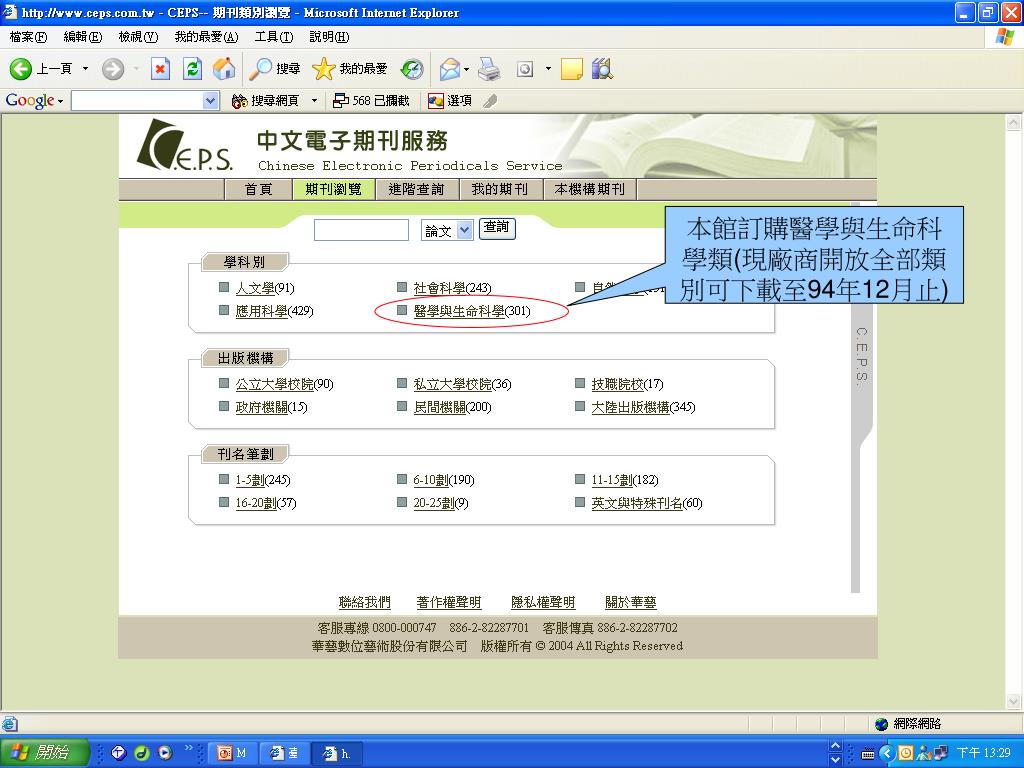The image size is (1024, 768).
Task: Click the CEPS keyword search input field
Action: pos(361,230)
